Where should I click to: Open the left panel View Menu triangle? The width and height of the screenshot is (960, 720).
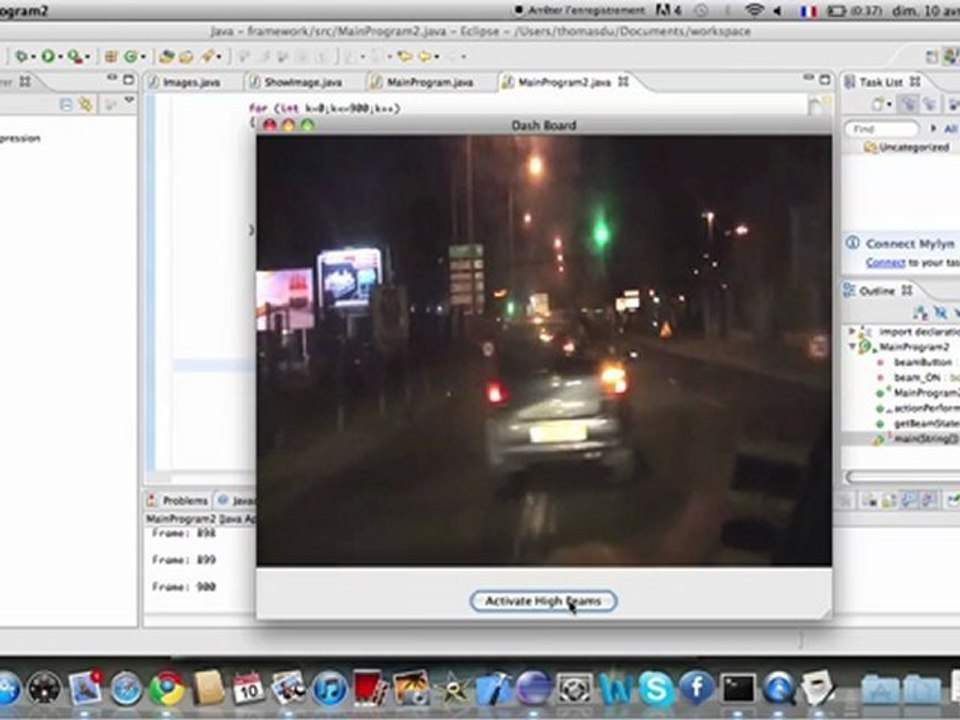point(129,101)
